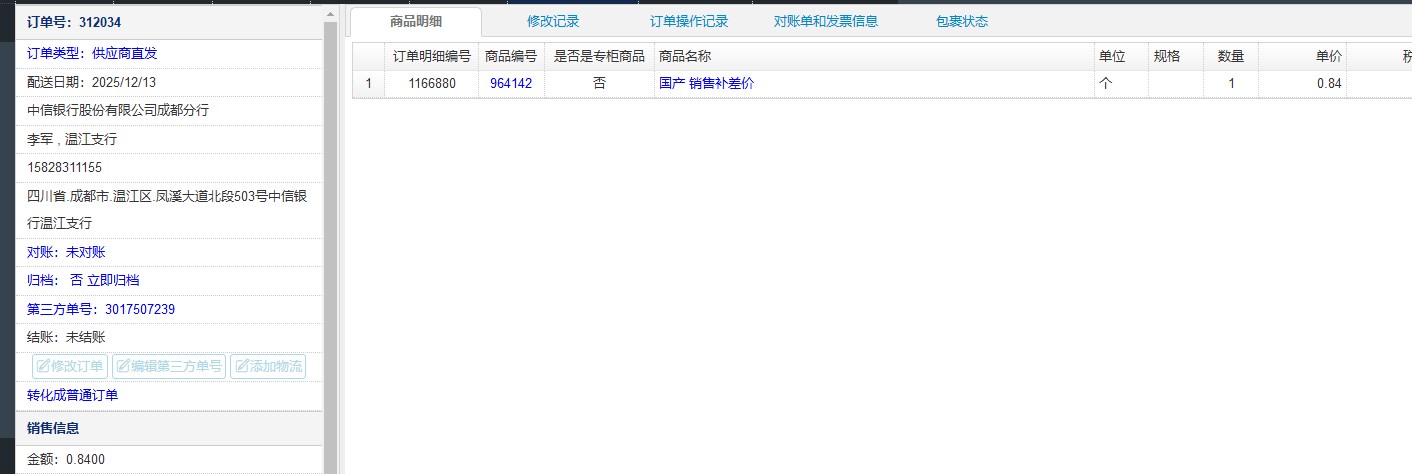Image resolution: width=1412 pixels, height=474 pixels.
Task: Click the 编辑第三方单号 button
Action: tap(169, 367)
